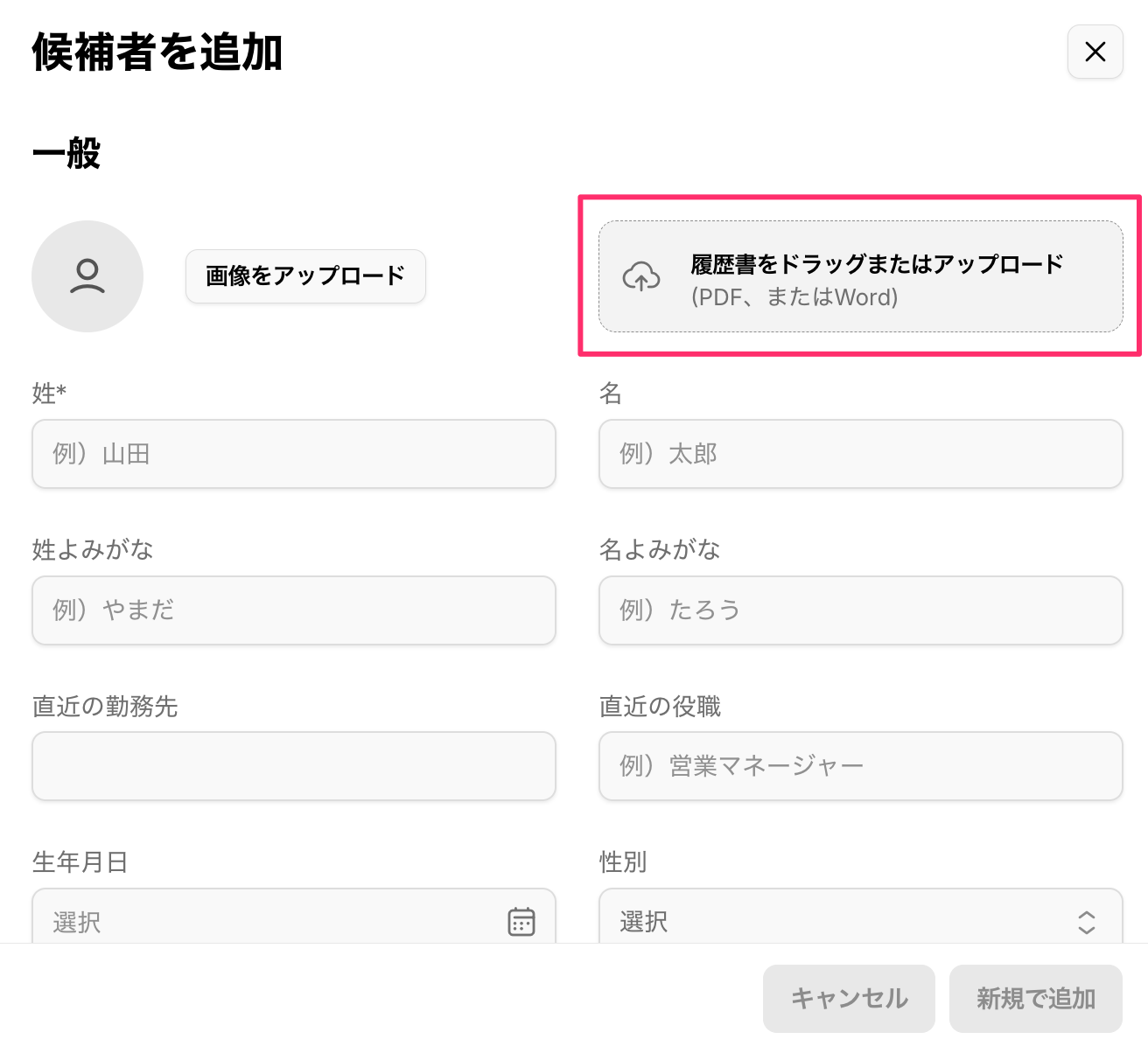Open the calendar icon in 生年月日

[x=521, y=921]
